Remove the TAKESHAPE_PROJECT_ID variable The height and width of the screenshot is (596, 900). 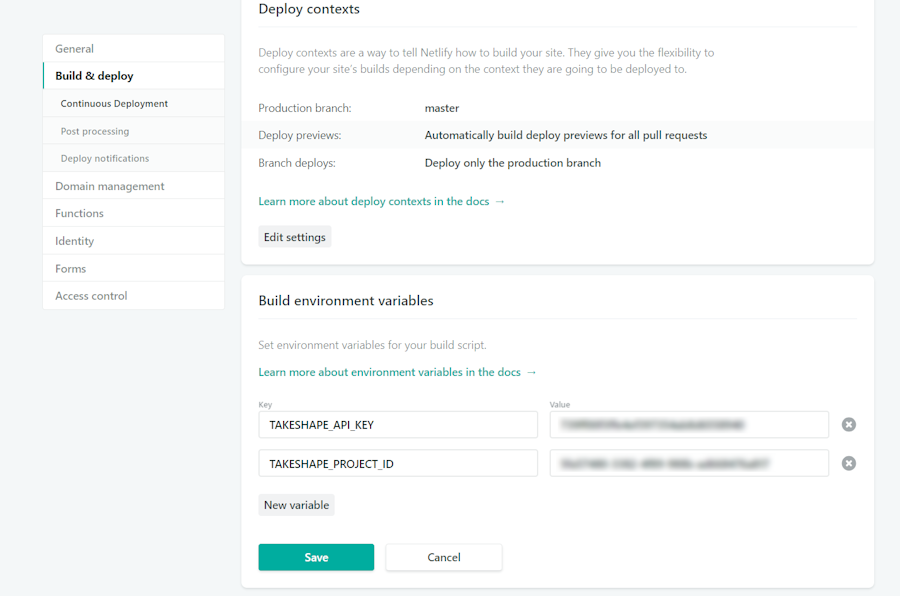coord(848,463)
